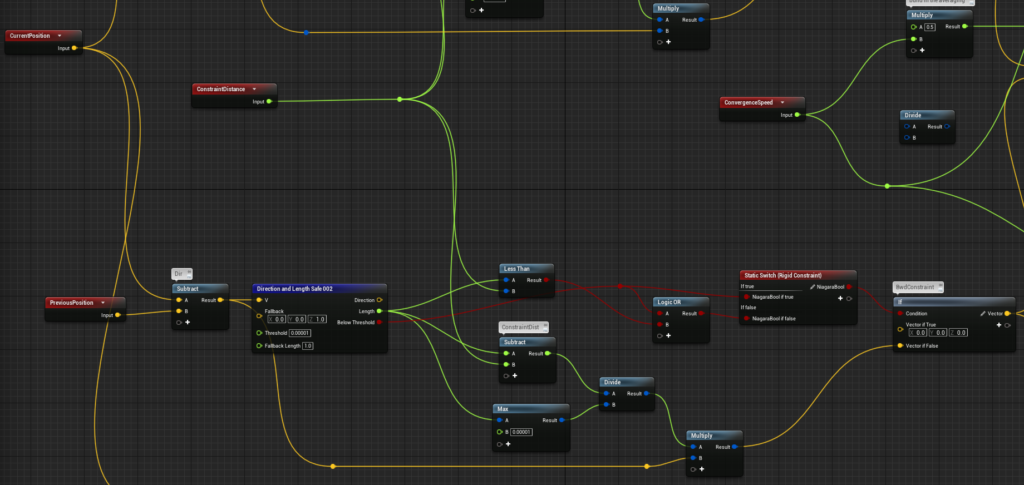Click the NiagaraBool if true input pin
The image size is (1024, 485).
click(746, 297)
